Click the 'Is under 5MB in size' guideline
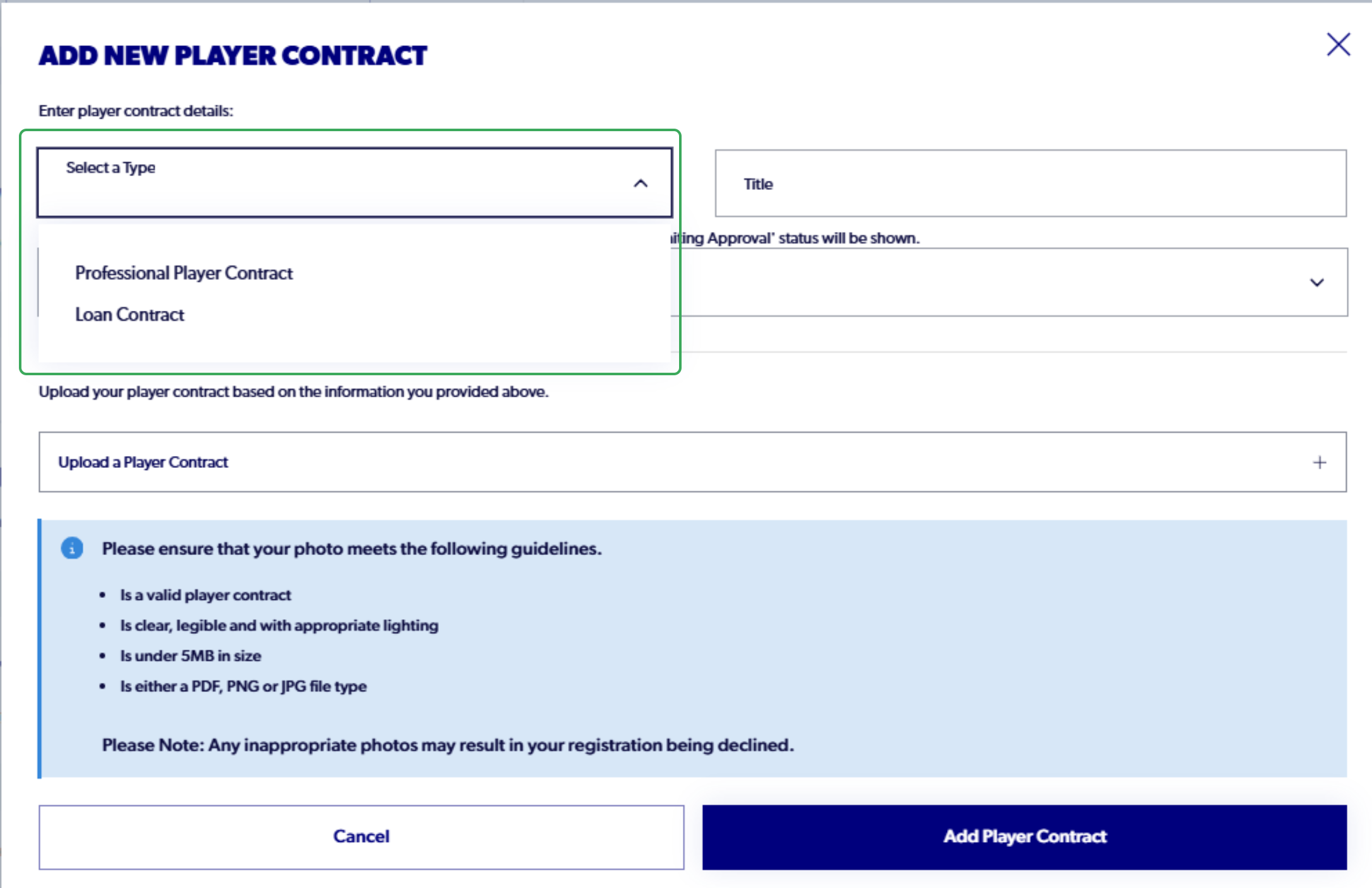Viewport: 1372px width, 888px height. [190, 656]
